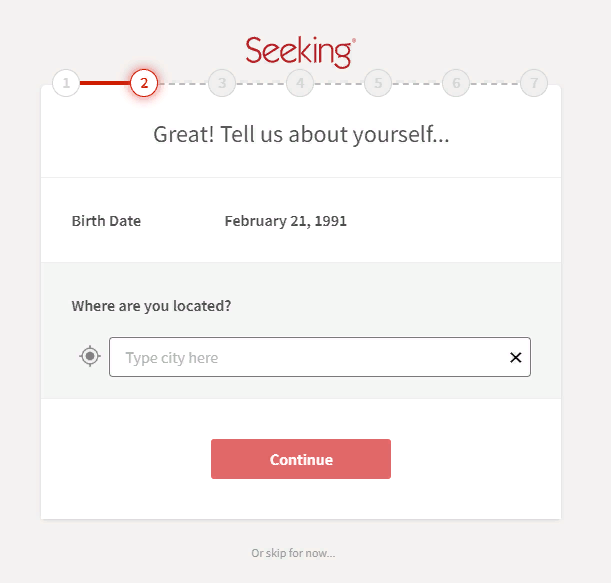Click the Seeking logo
The height and width of the screenshot is (583, 611).
tap(299, 50)
